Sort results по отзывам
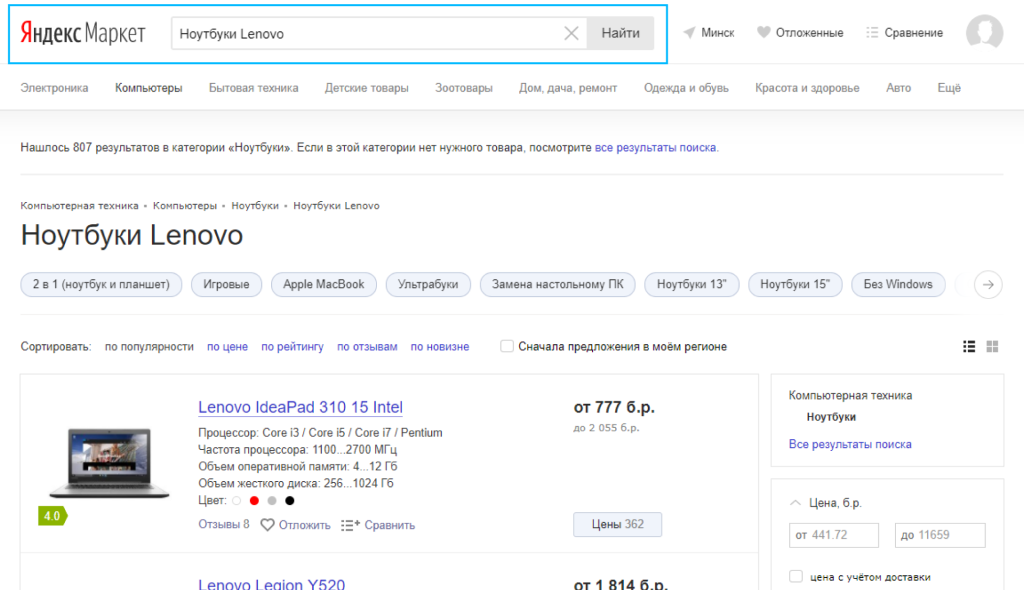Image resolution: width=1024 pixels, height=590 pixels. (367, 347)
